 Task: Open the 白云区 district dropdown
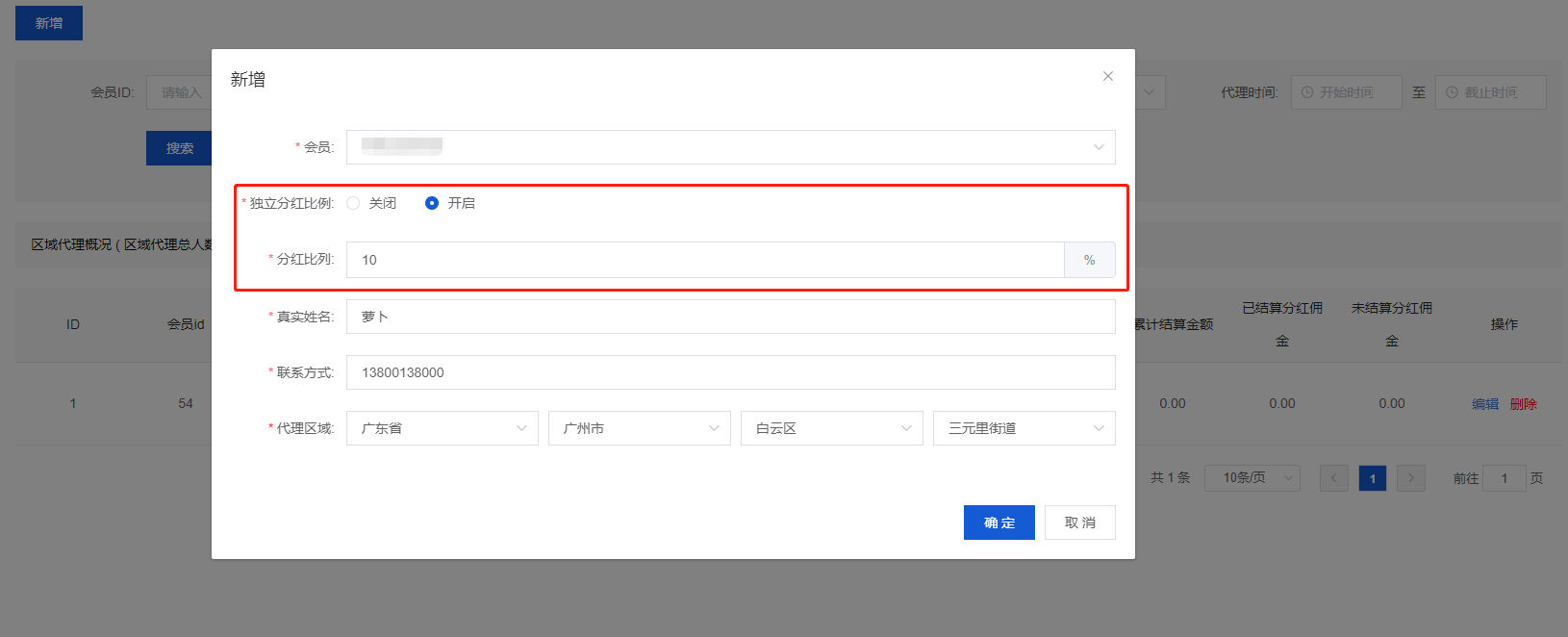[x=831, y=428]
